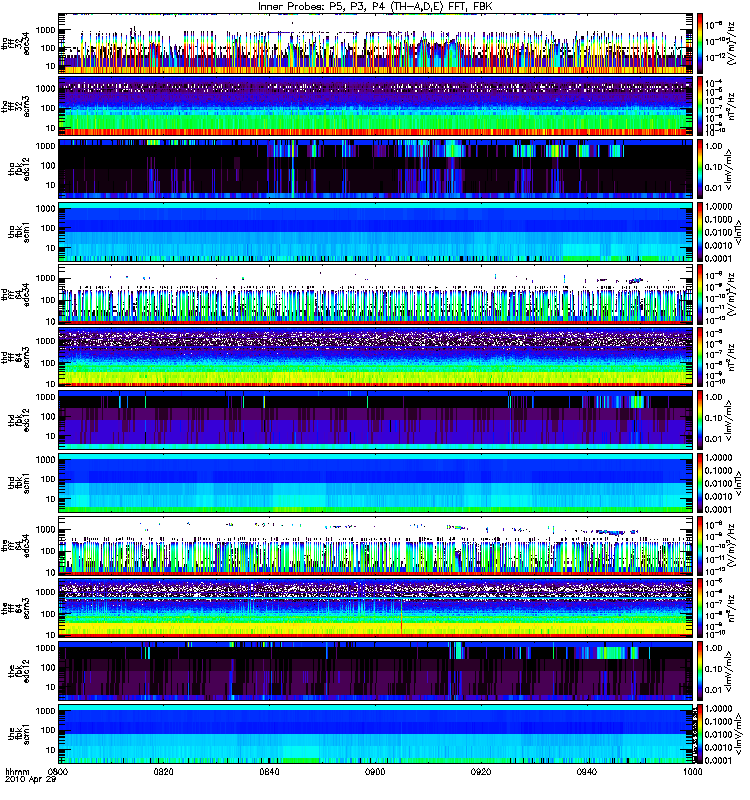Click the nT²/Hz unit label of tha scm3 panel
Viewport: 750px width, 800px height.
731,107
